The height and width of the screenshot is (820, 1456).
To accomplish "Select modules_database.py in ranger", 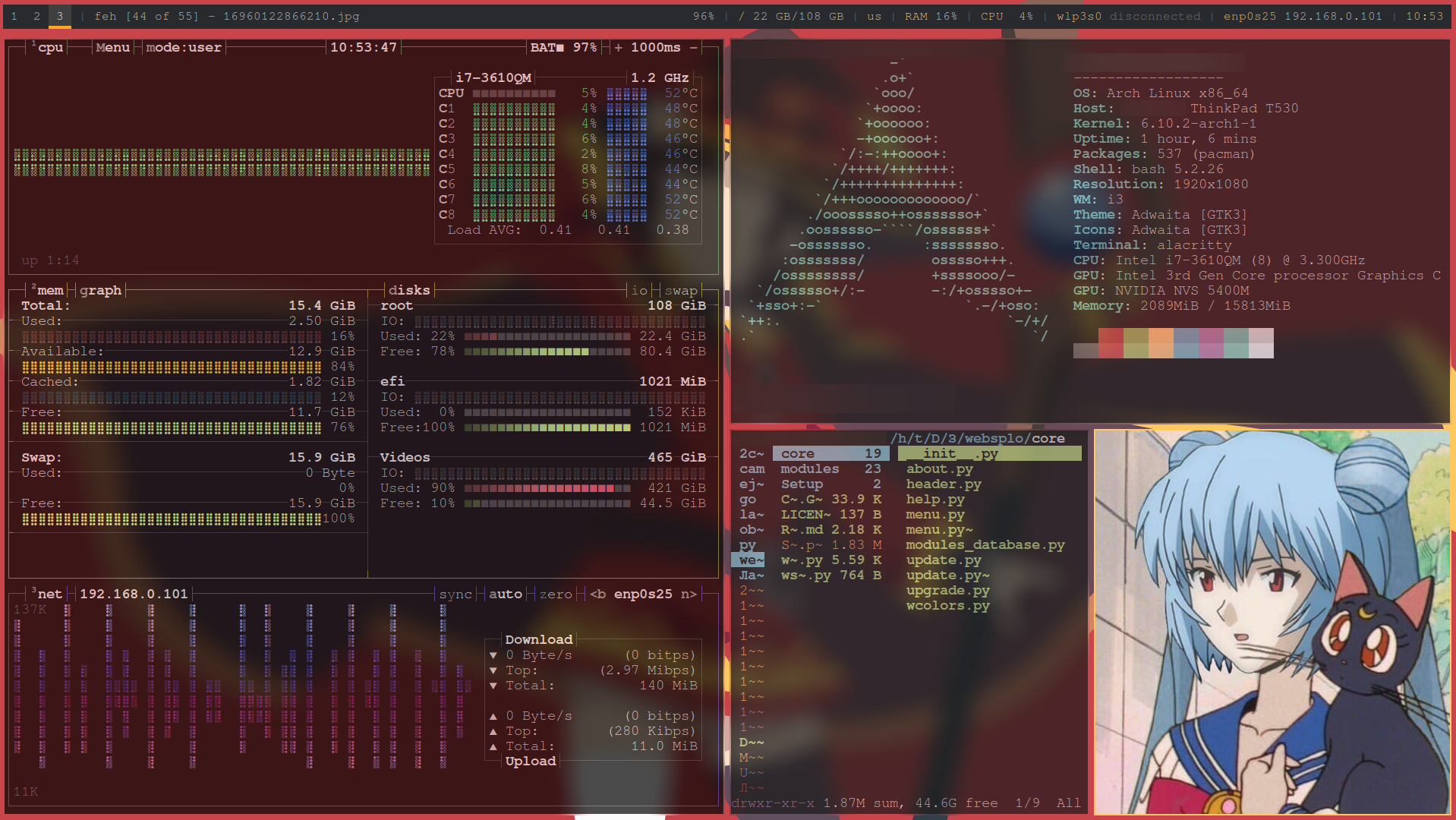I will (985, 544).
